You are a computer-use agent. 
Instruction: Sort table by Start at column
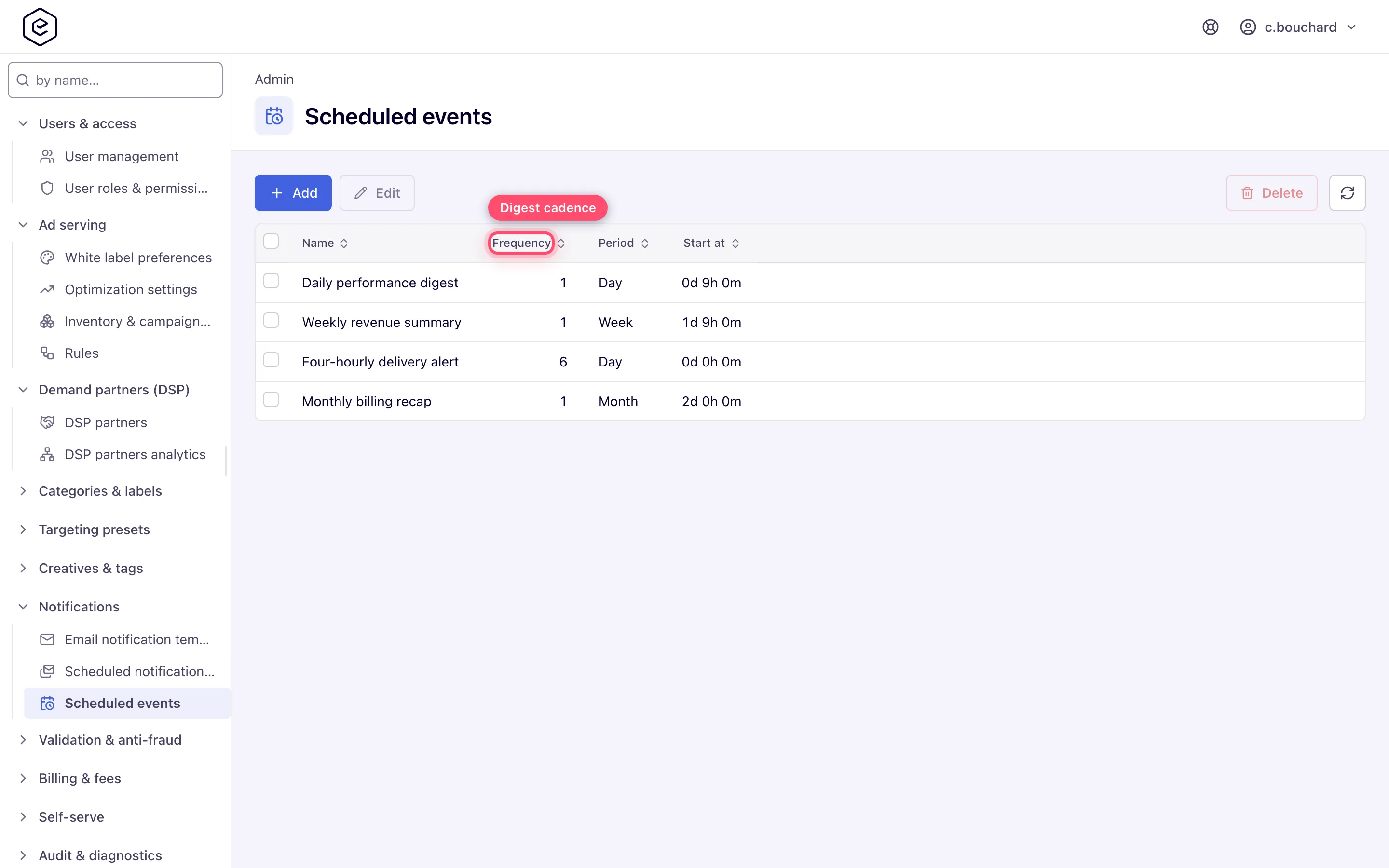pyautogui.click(x=711, y=244)
